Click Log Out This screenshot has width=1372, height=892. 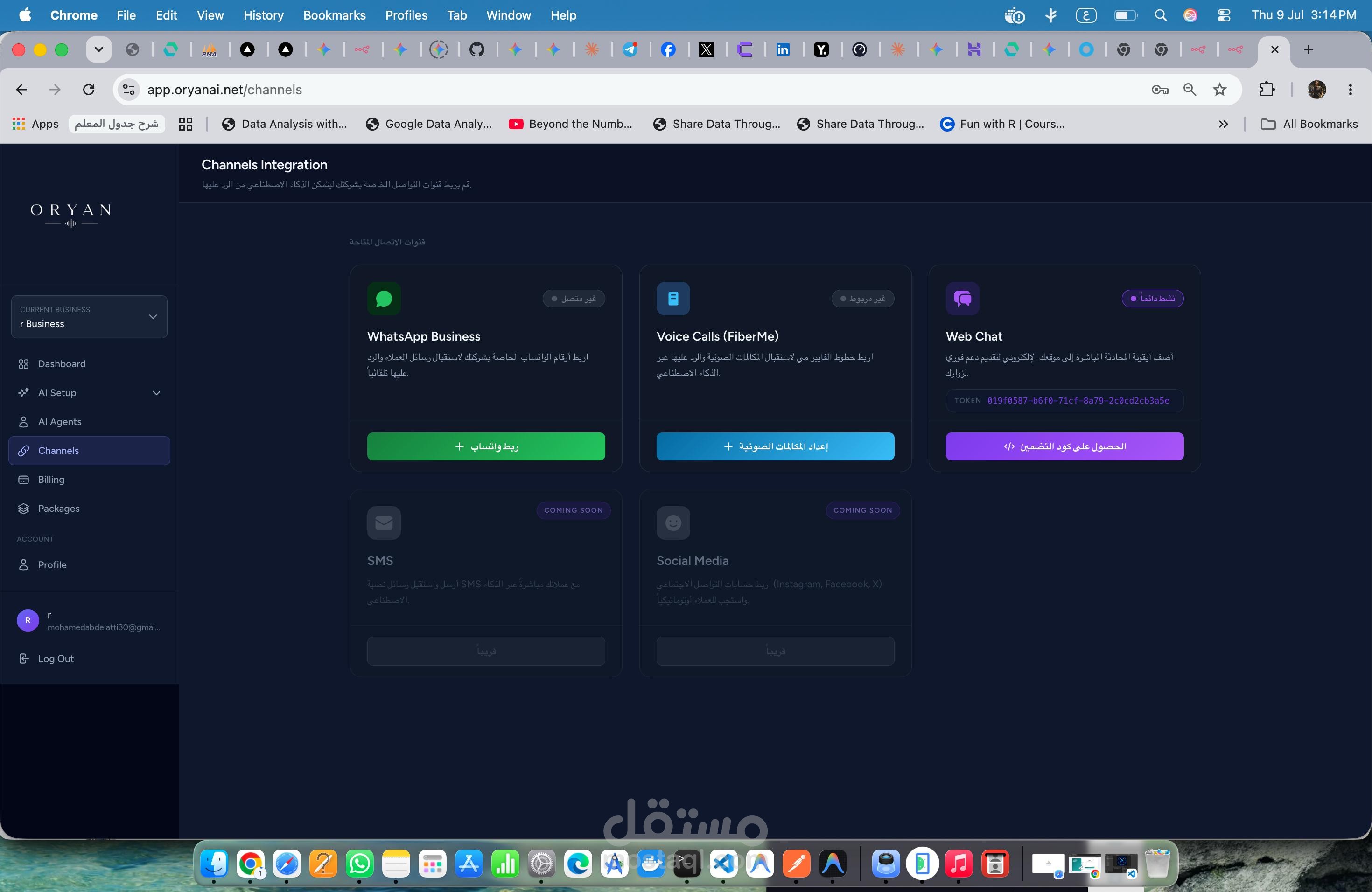tap(89, 658)
